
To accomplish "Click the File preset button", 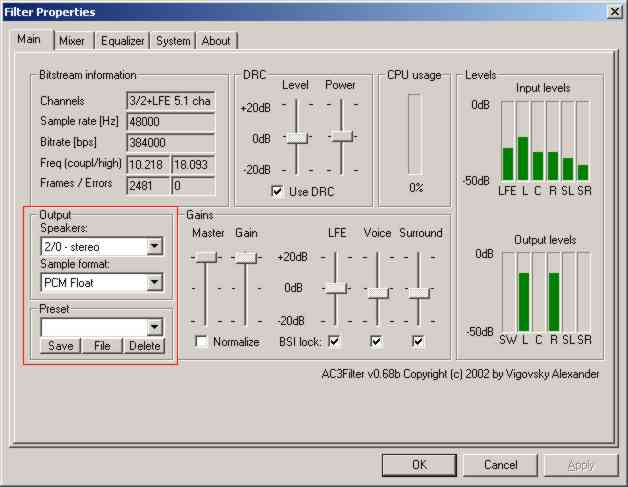I will click(102, 346).
